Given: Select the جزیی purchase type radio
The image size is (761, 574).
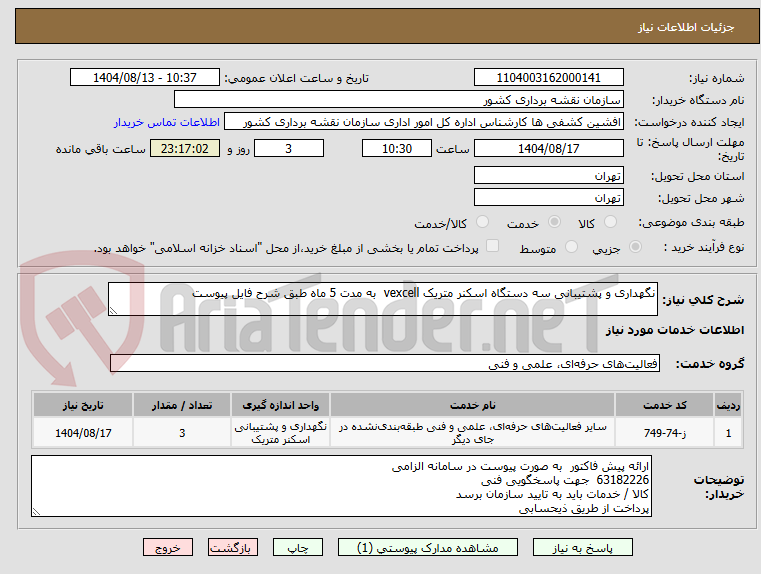Looking at the screenshot, I should pyautogui.click(x=635, y=247).
